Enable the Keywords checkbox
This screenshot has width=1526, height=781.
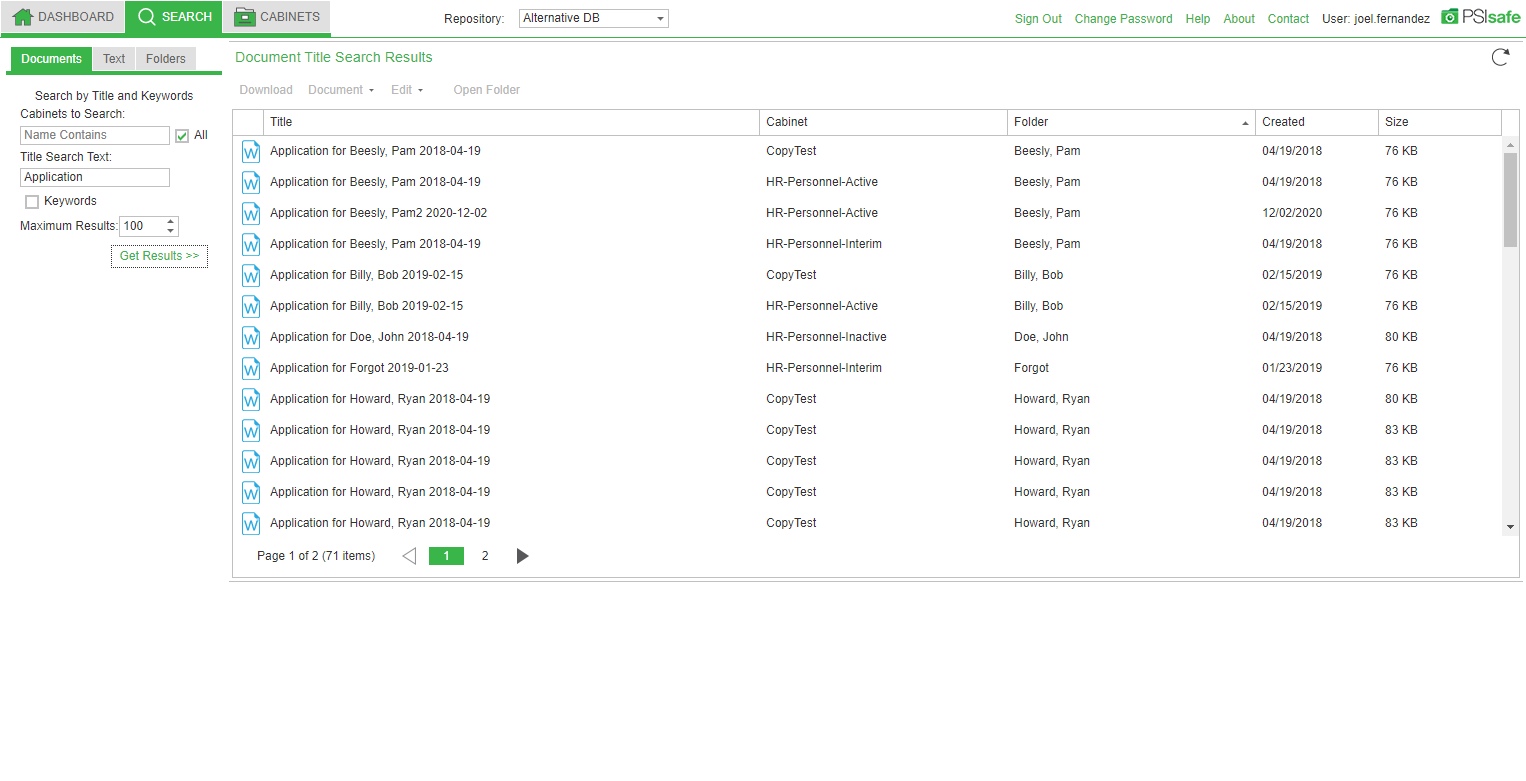[x=32, y=202]
